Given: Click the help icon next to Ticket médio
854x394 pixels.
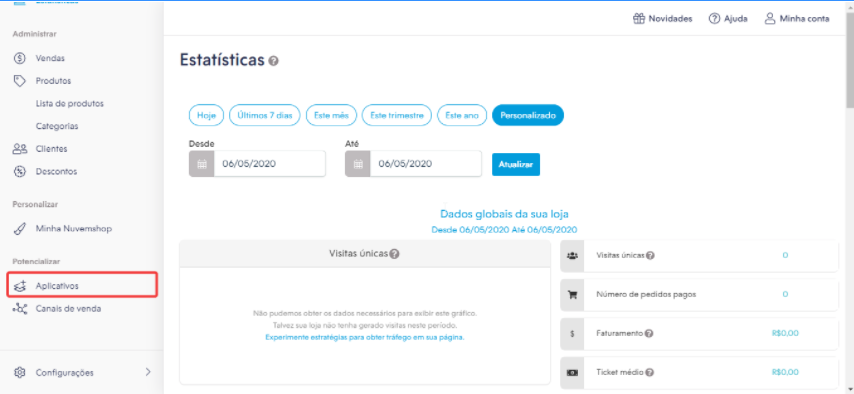Looking at the screenshot, I should pos(649,373).
